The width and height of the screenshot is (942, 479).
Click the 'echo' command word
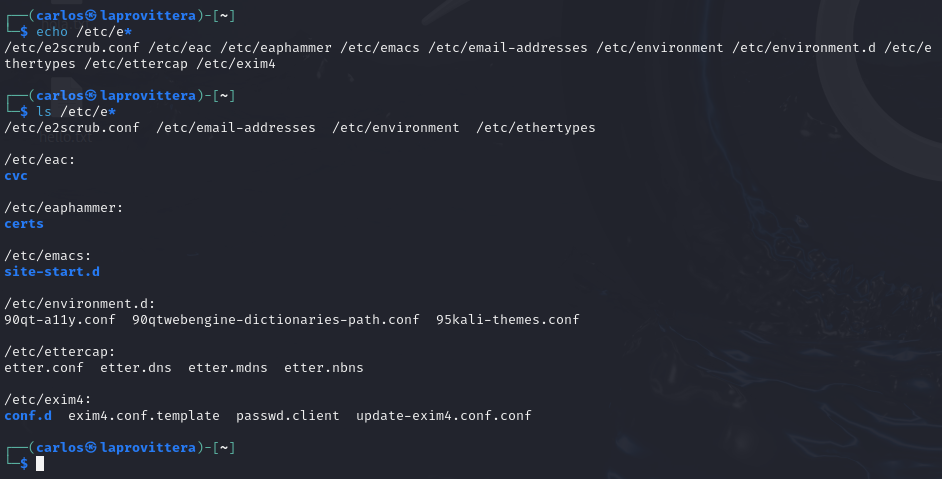(52, 32)
